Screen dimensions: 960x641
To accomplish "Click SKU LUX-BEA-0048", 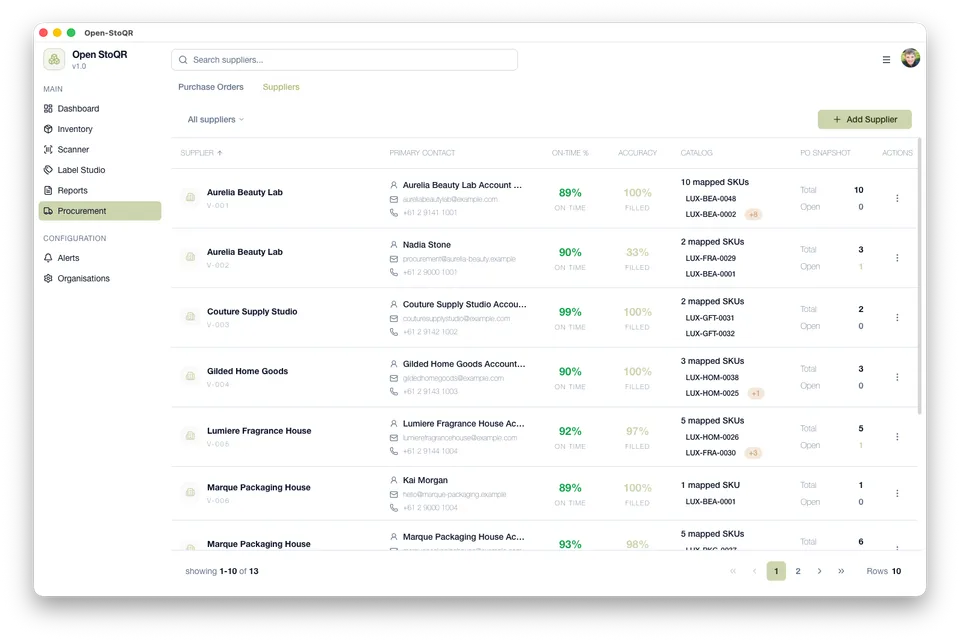I will pos(710,199).
